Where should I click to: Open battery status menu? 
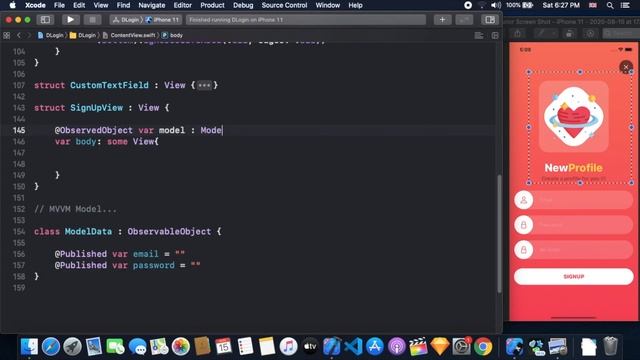point(520,5)
